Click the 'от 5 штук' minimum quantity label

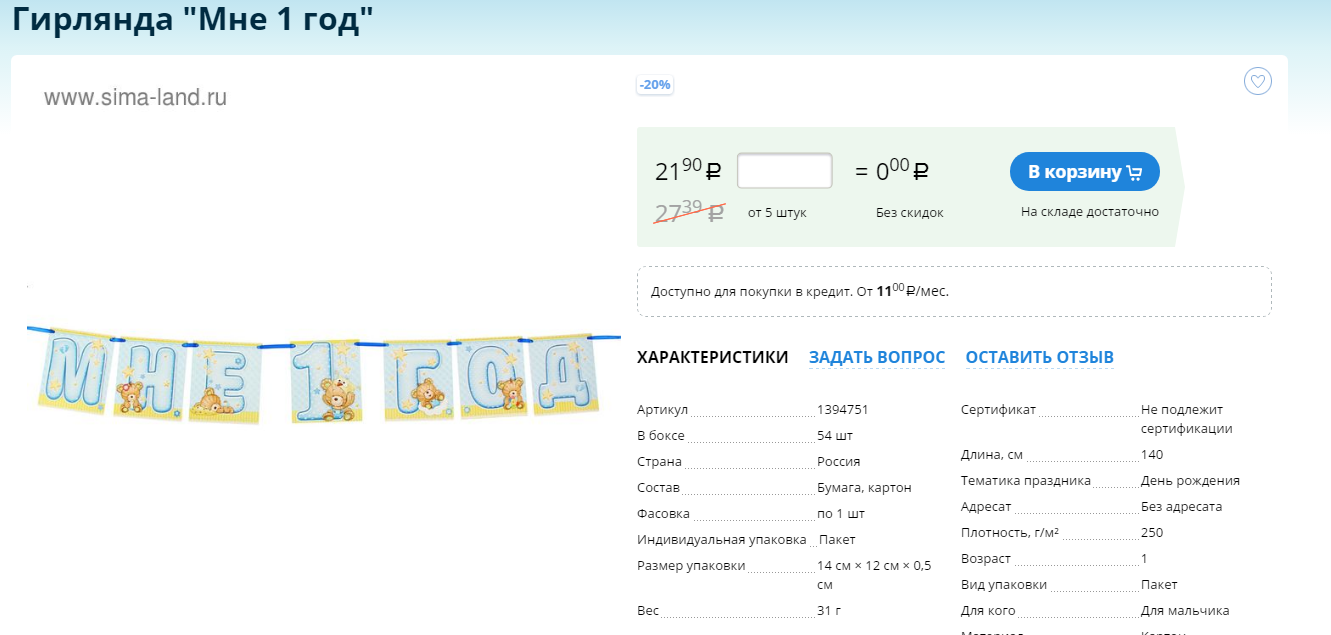coord(777,213)
